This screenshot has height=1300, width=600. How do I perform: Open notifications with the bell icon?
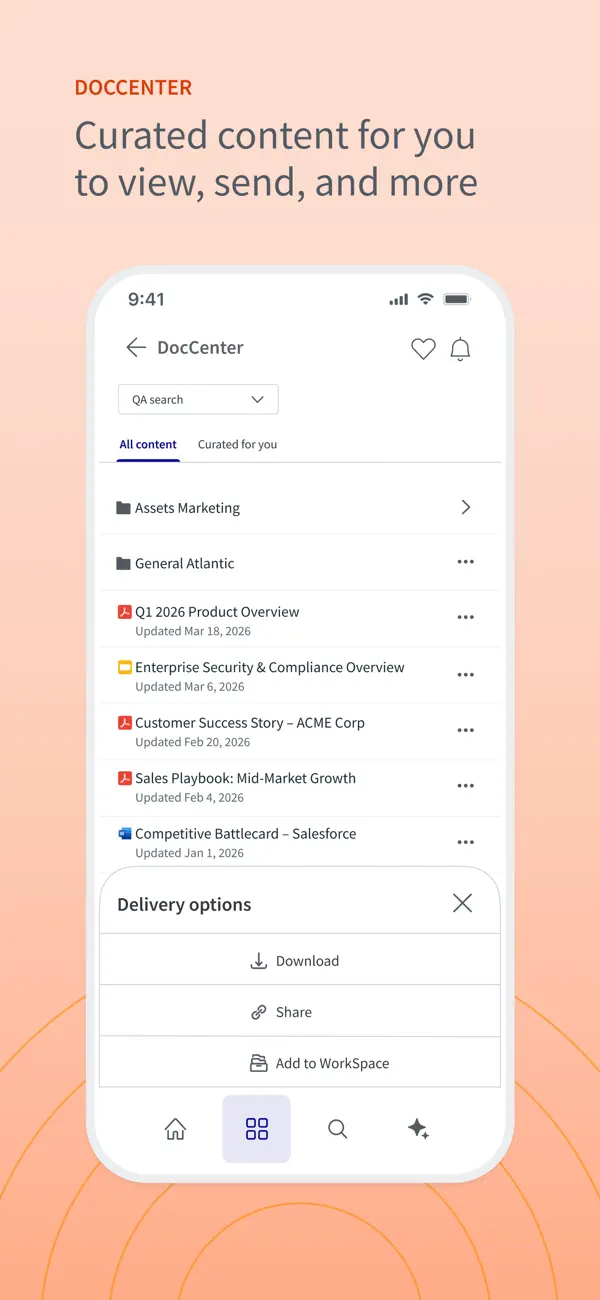tap(460, 349)
